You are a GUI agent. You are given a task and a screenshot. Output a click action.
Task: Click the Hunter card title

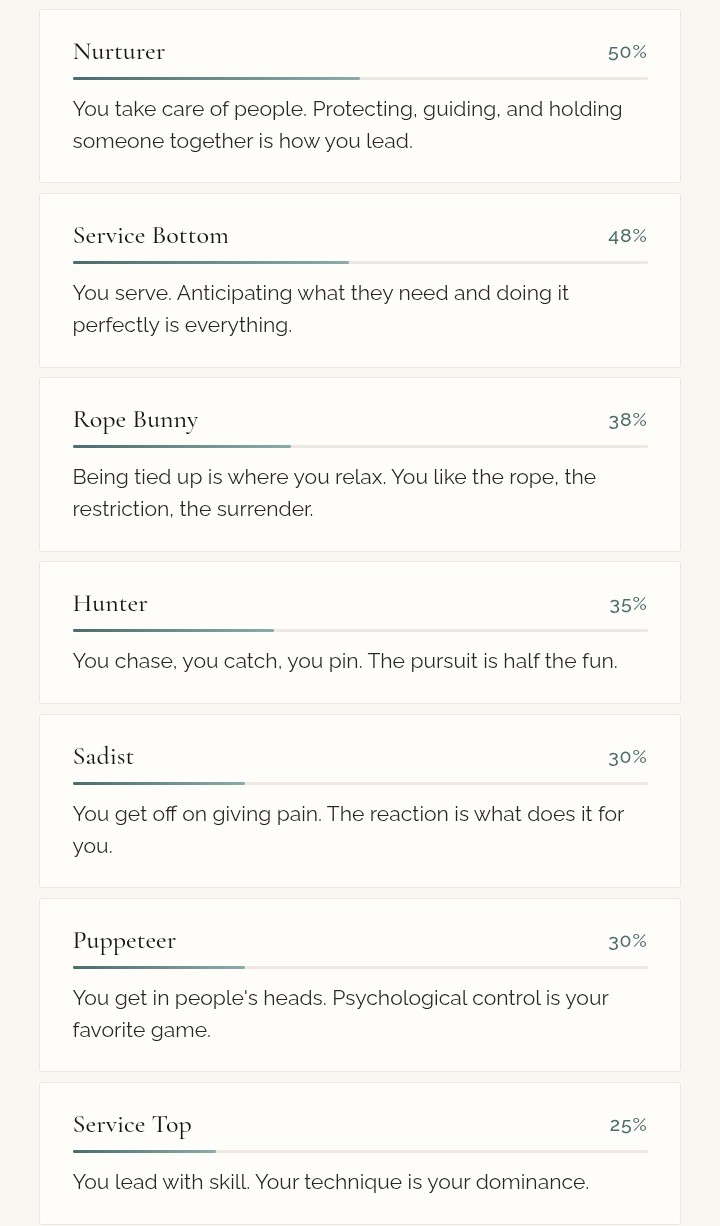coord(110,604)
